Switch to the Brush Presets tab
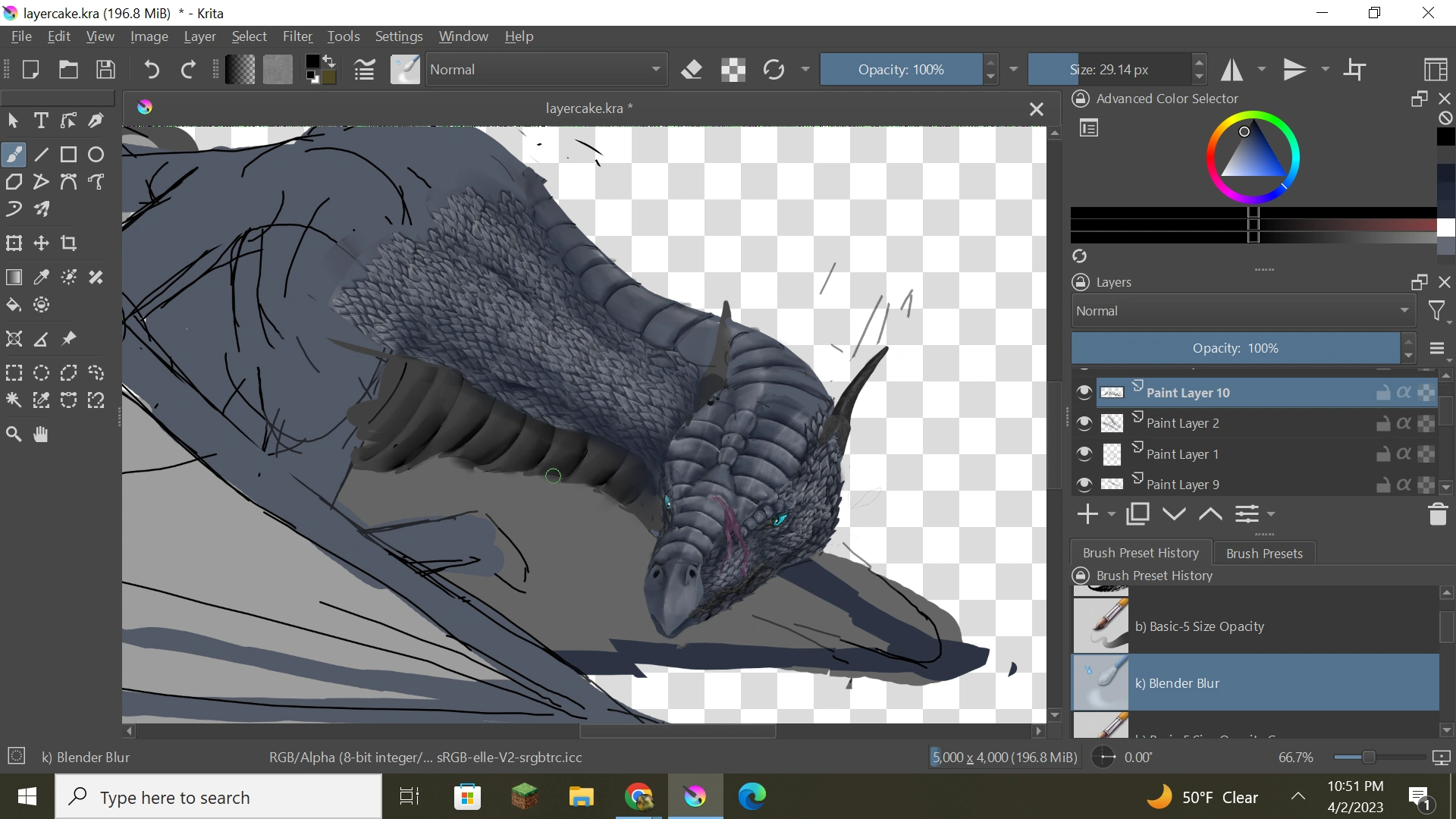Image resolution: width=1456 pixels, height=819 pixels. coord(1264,553)
